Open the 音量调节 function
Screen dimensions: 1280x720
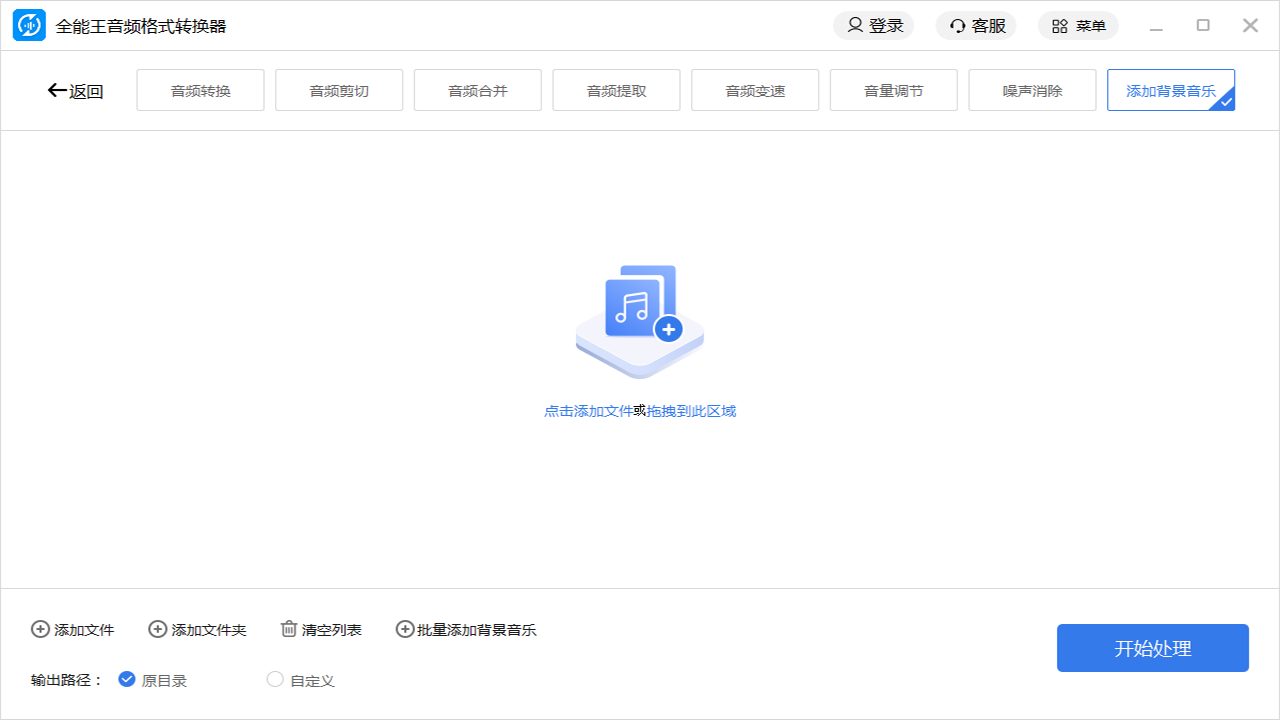pyautogui.click(x=893, y=89)
